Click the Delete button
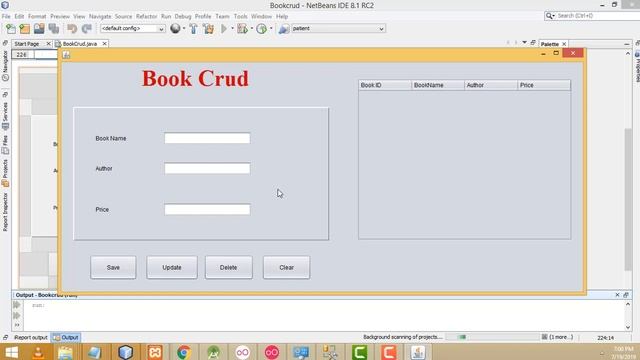 pos(229,267)
